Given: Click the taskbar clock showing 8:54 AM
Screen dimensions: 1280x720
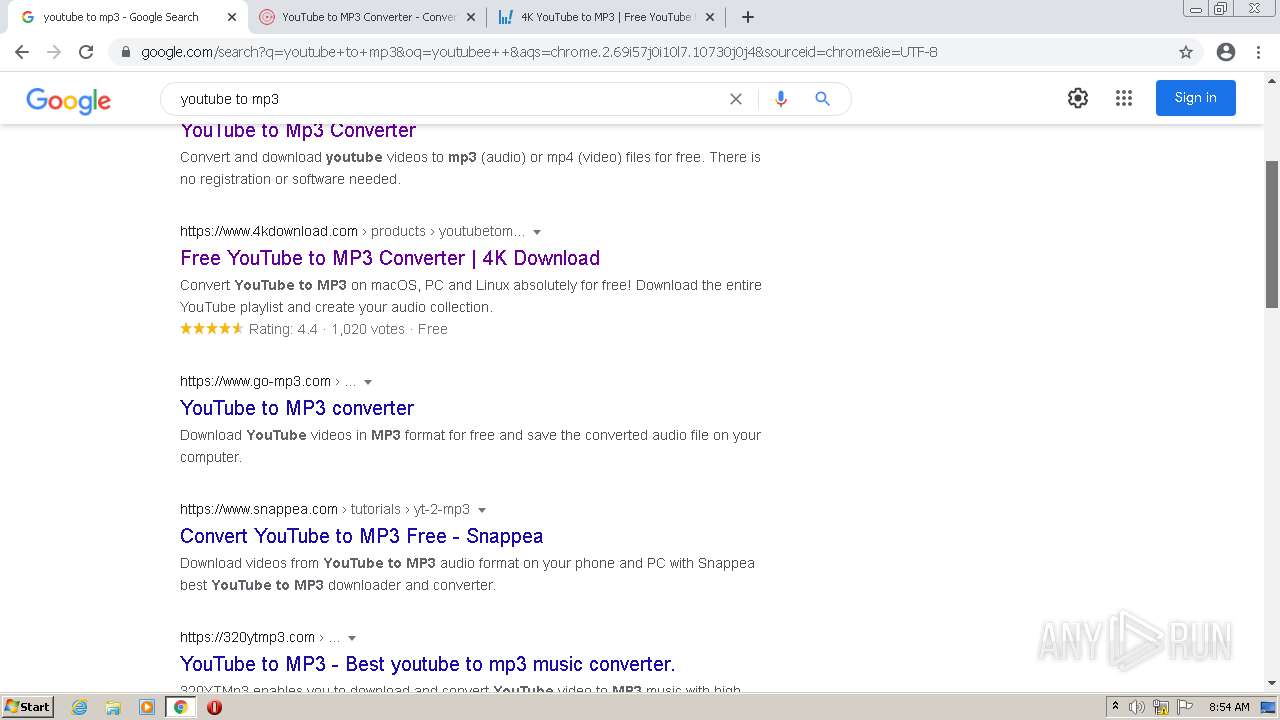Looking at the screenshot, I should tap(1229, 707).
